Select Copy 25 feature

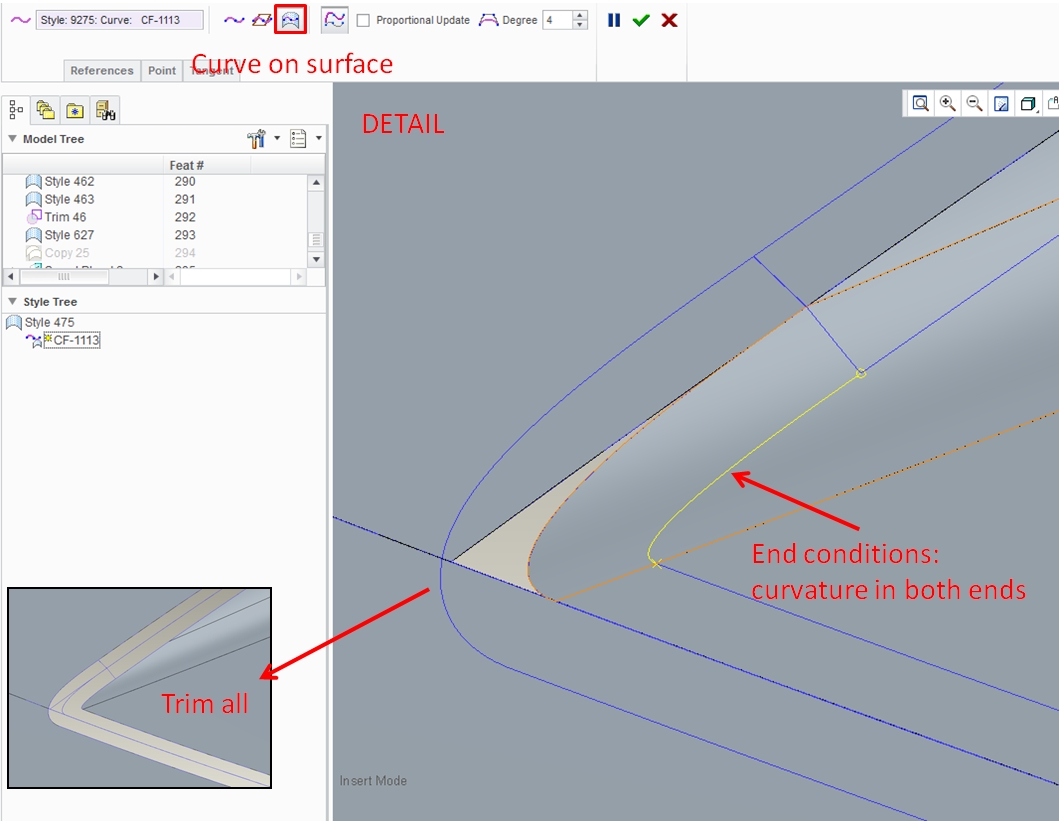(x=66, y=253)
